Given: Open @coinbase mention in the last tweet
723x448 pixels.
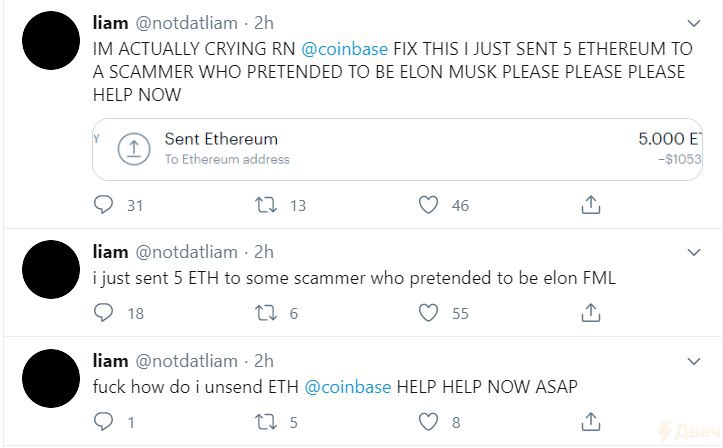Looking at the screenshot, I should coord(348,387).
